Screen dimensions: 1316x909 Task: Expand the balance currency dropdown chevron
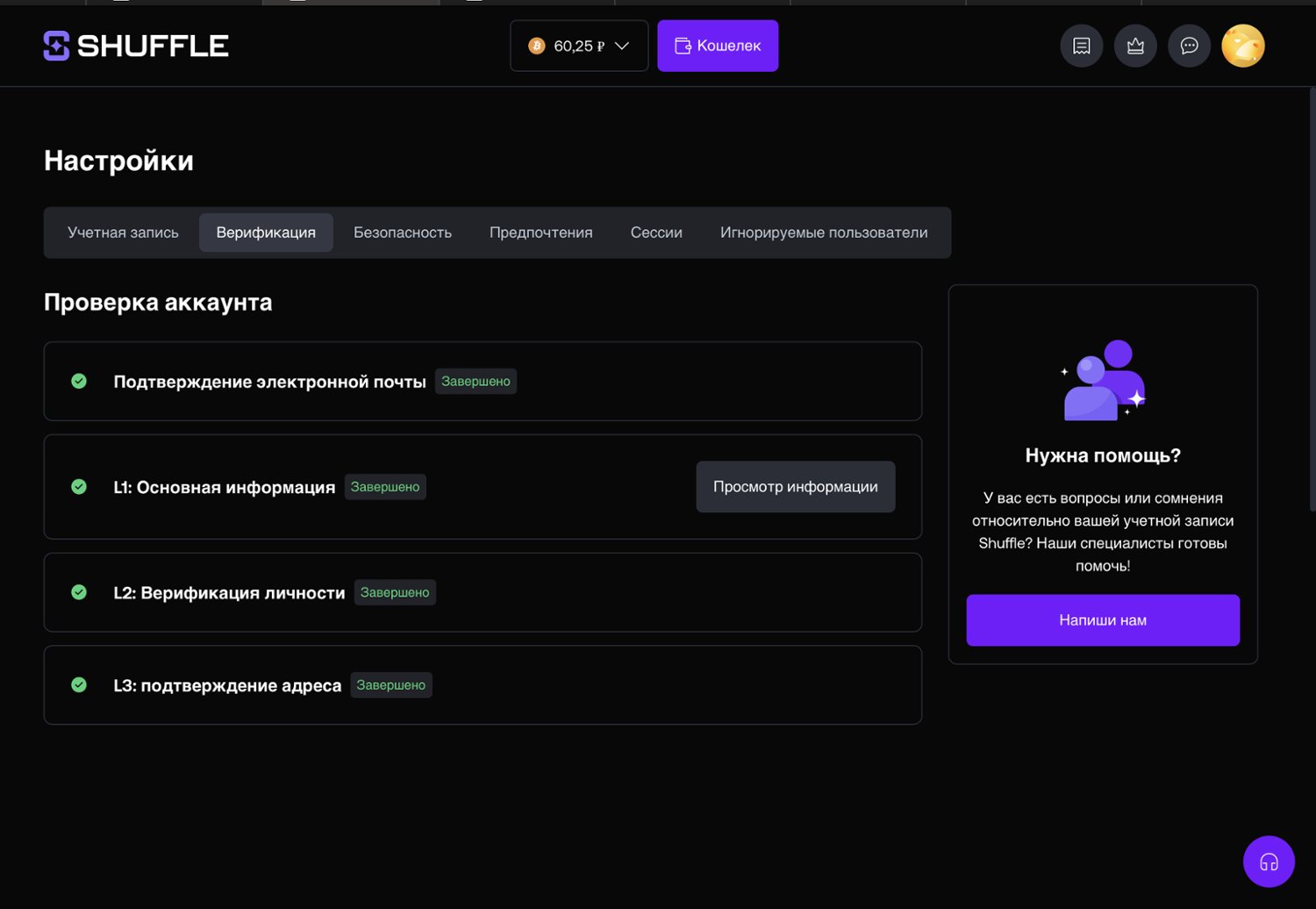pyautogui.click(x=622, y=46)
